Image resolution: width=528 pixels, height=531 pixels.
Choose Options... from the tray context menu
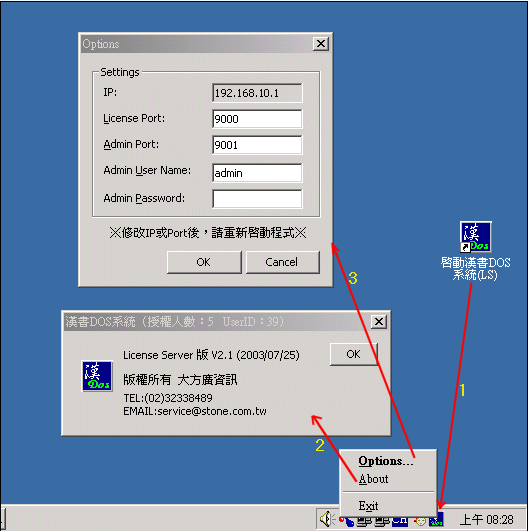click(386, 461)
